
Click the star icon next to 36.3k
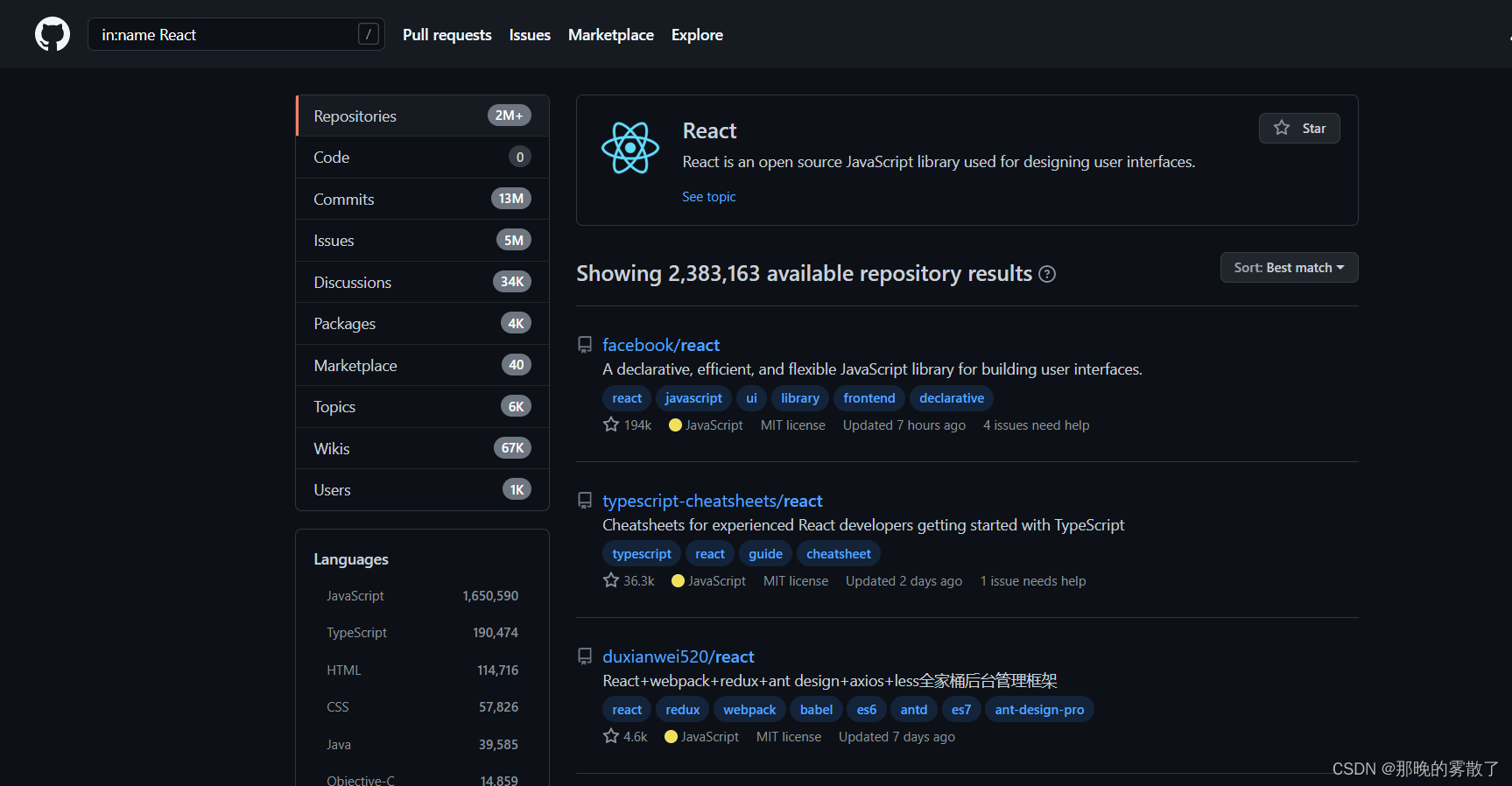611,580
